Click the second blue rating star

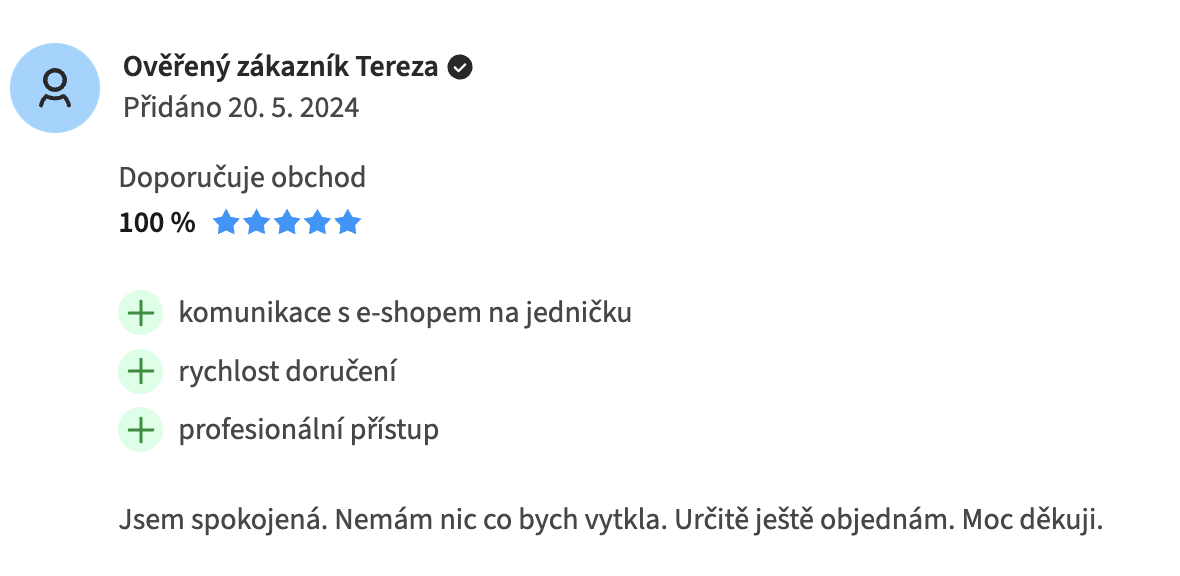pyautogui.click(x=257, y=223)
